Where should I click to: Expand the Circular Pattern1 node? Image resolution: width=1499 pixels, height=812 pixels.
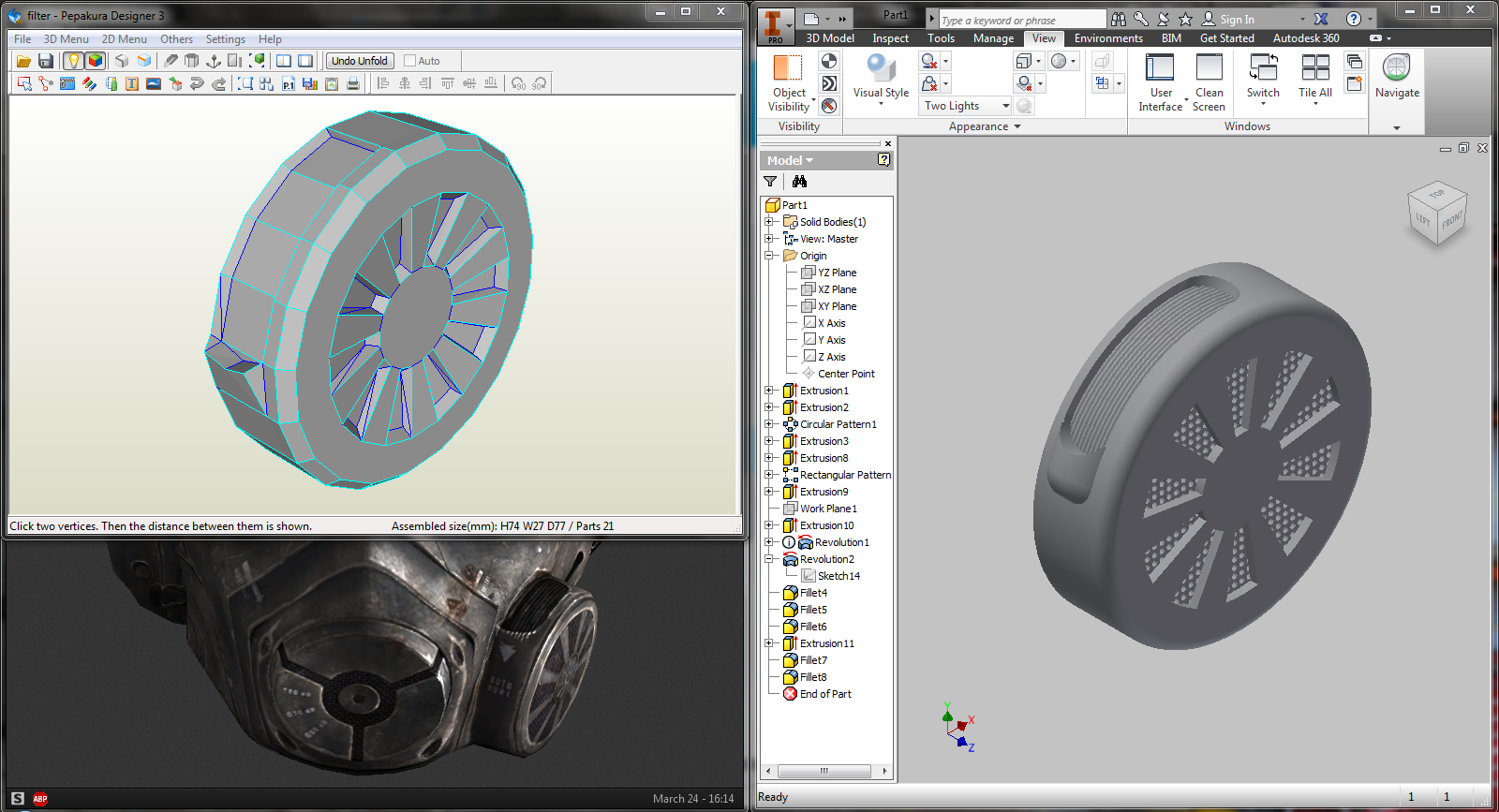click(x=768, y=424)
